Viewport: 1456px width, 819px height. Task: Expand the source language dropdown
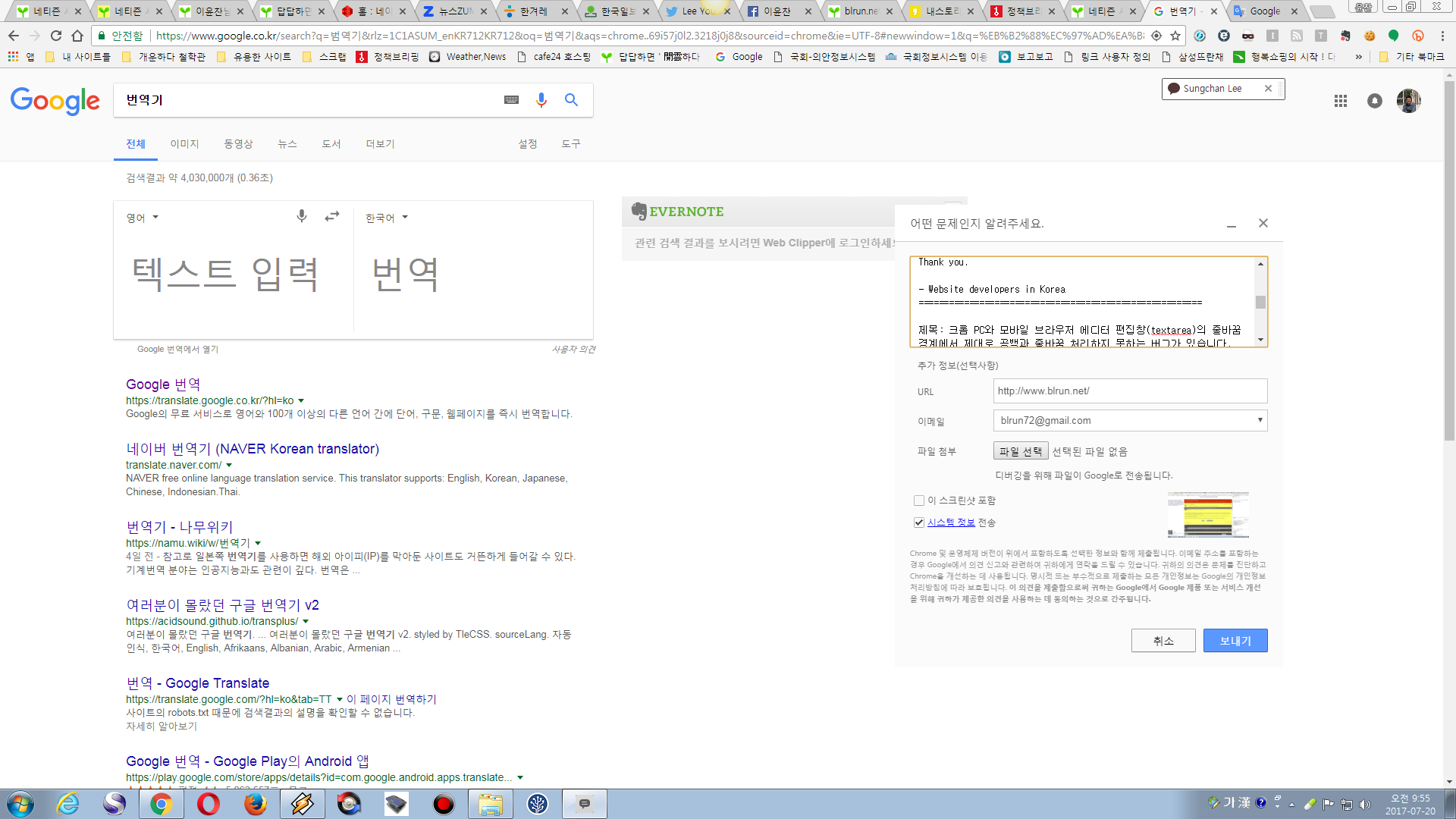coord(143,218)
